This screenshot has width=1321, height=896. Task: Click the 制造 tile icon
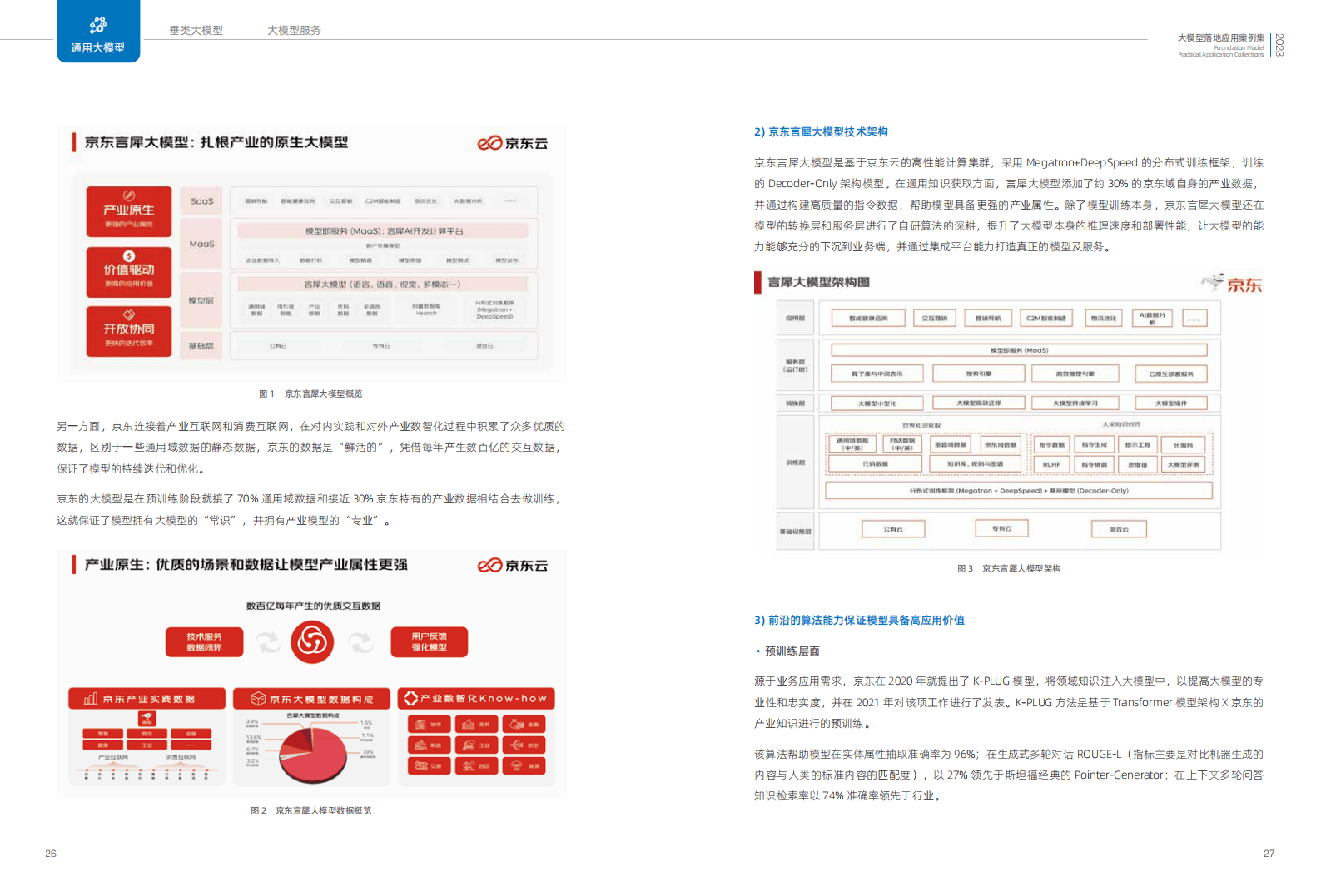pyautogui.click(x=421, y=745)
